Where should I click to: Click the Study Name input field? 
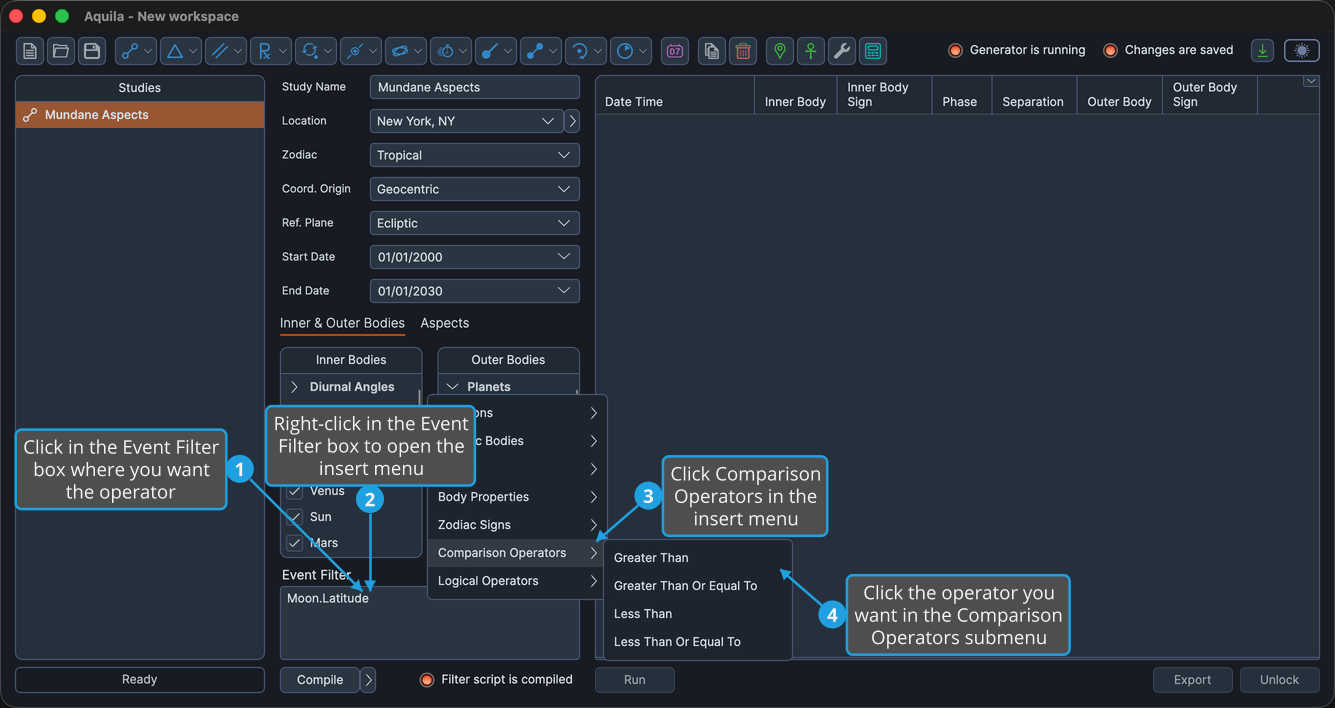474,87
